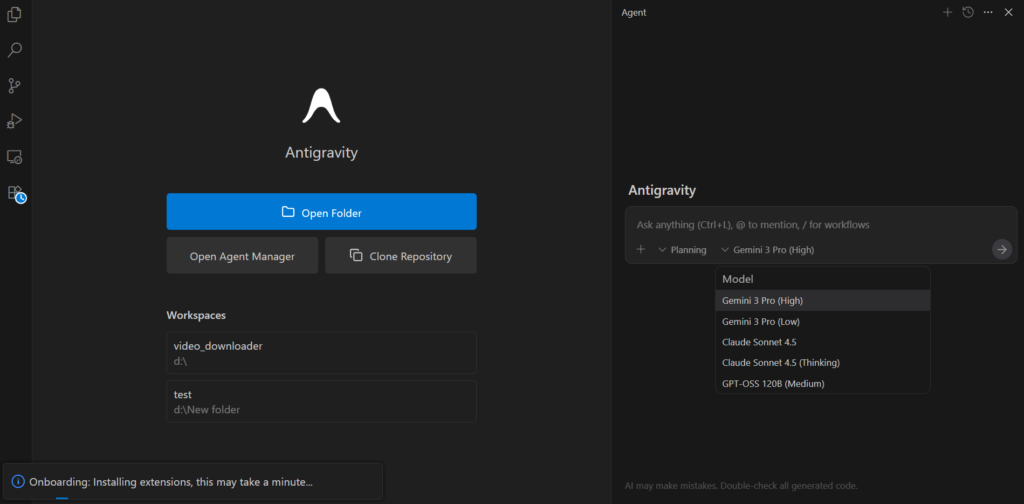Pick GPT-OSS 120B (Medium) model
The image size is (1024, 504).
(773, 383)
